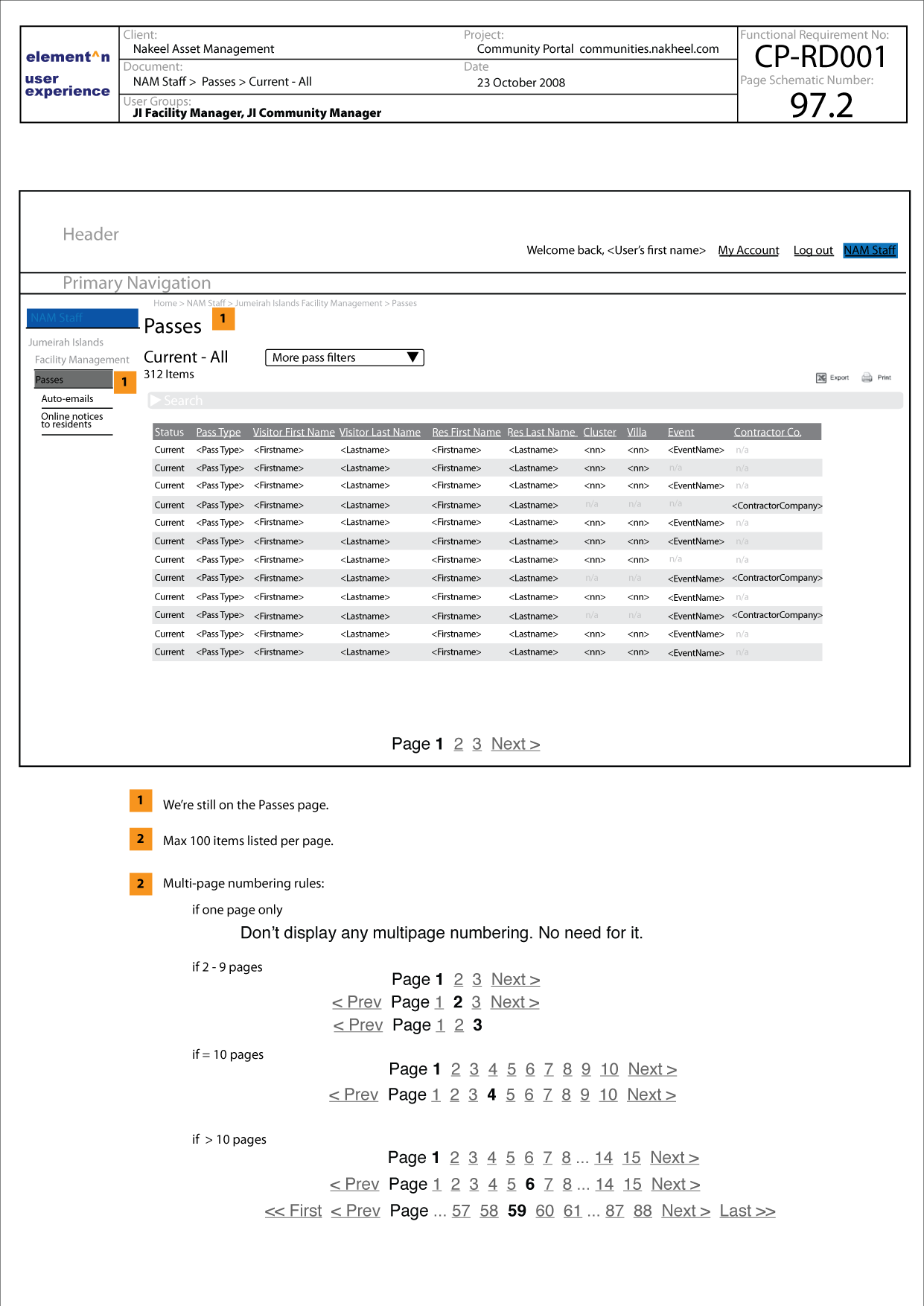
Task: Open the More pass filters dropdown
Action: coord(345,357)
